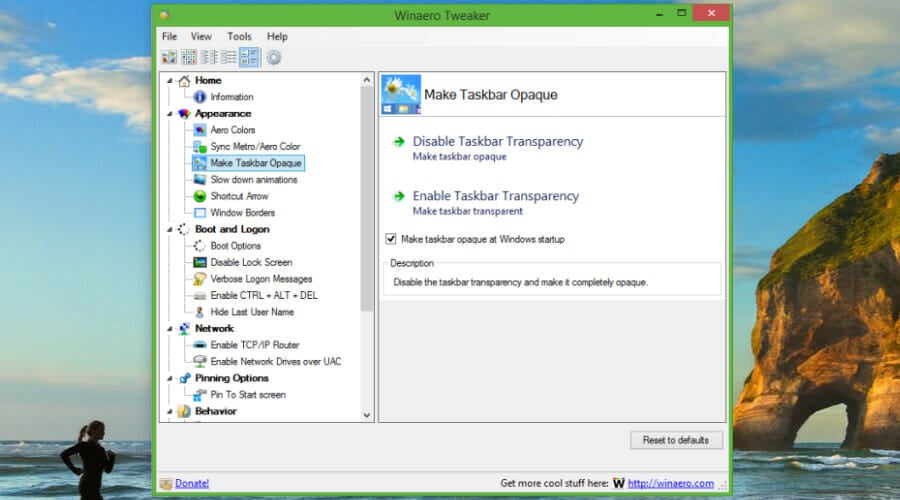This screenshot has width=900, height=500.
Task: Open the Help menu
Action: (x=277, y=36)
